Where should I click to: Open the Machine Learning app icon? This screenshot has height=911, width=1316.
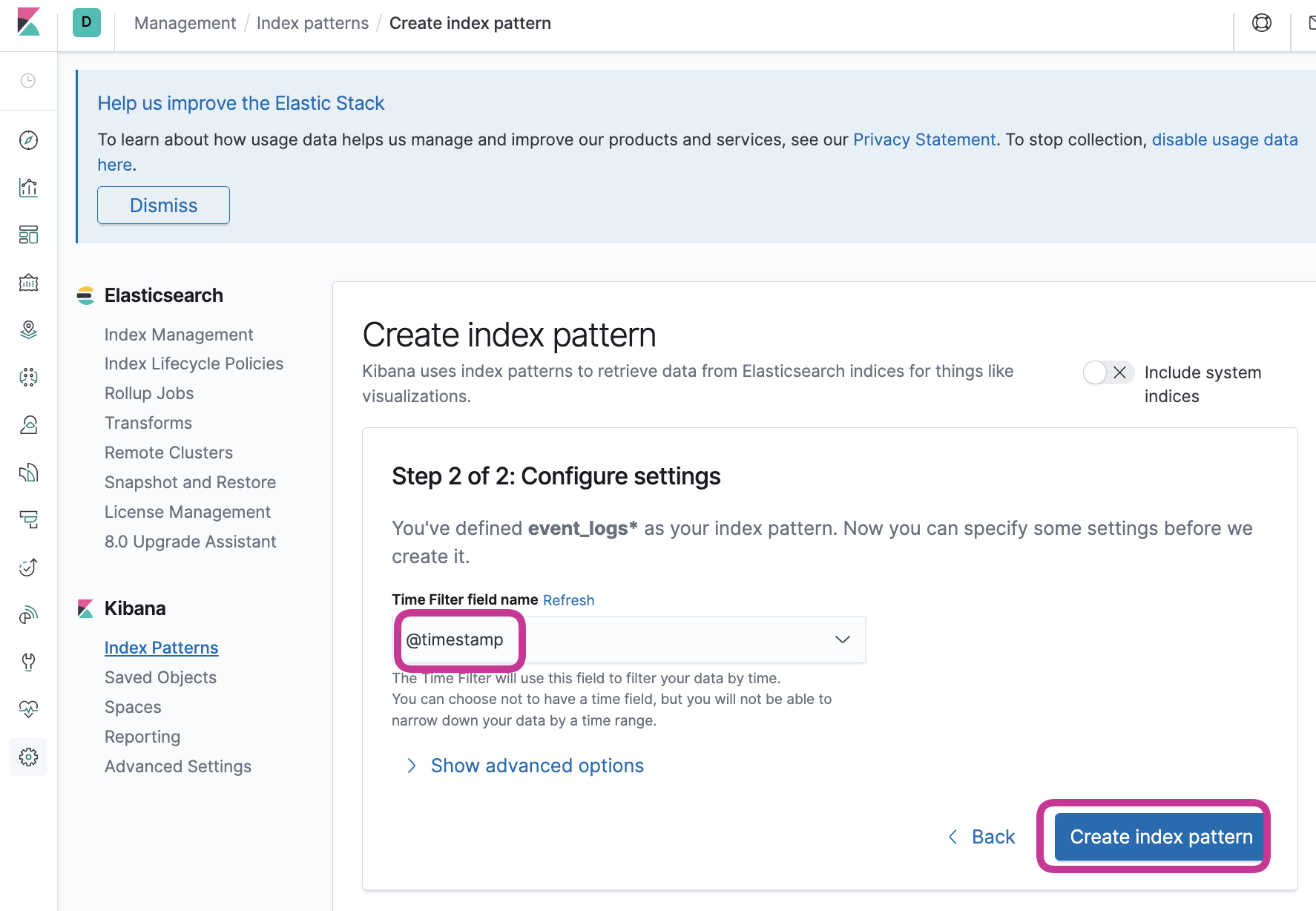pos(28,378)
